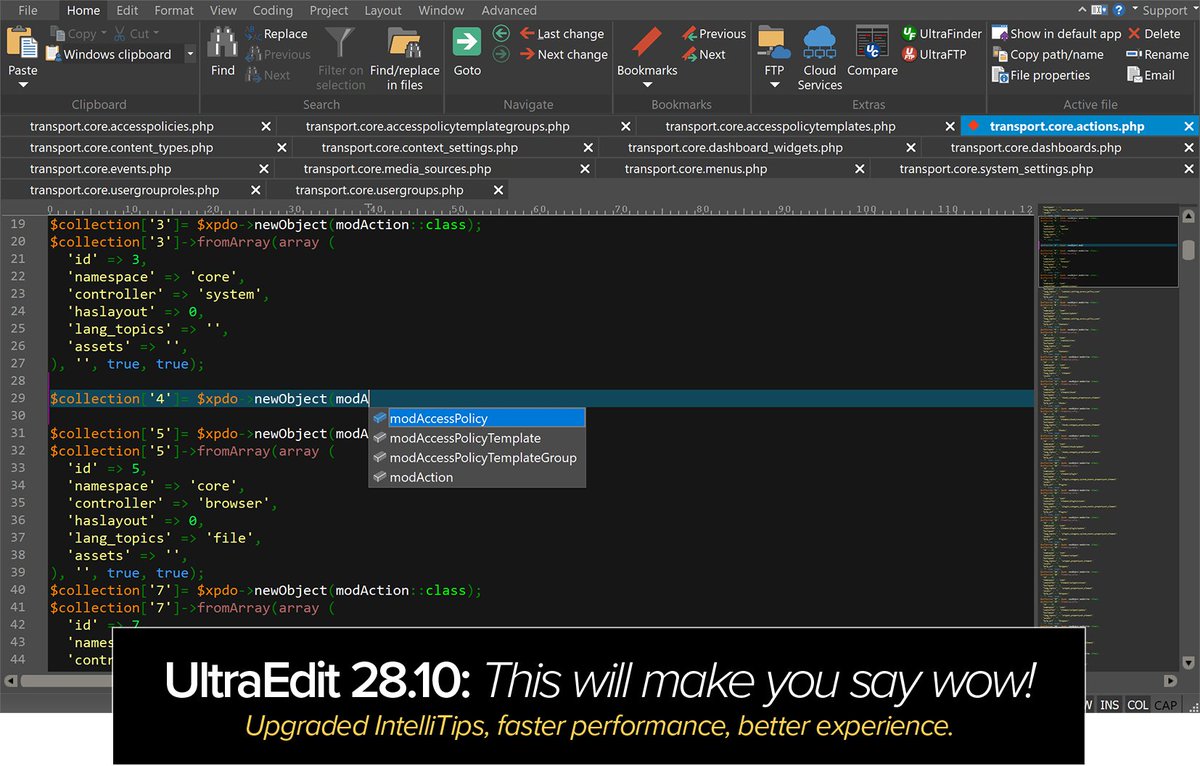The image size is (1200, 766).
Task: Open the Window ribbon tab
Action: coord(441,10)
